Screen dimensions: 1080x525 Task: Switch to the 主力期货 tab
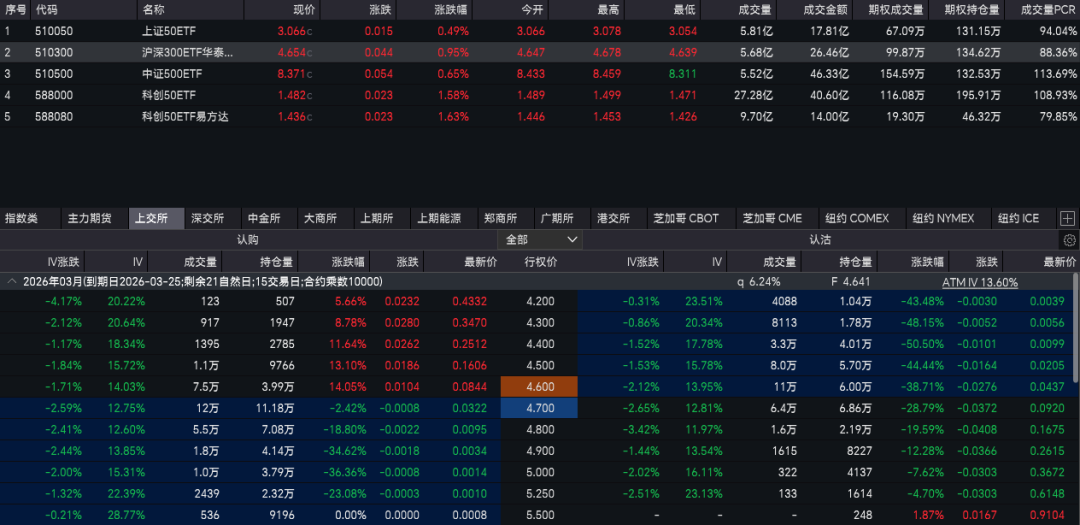point(89,218)
